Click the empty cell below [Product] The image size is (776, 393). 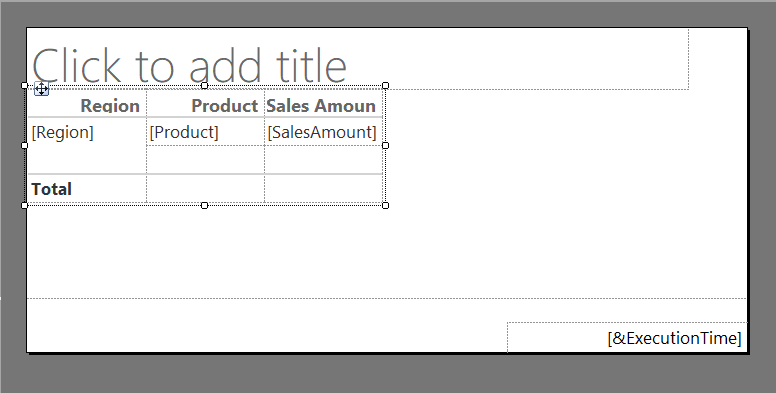205,159
